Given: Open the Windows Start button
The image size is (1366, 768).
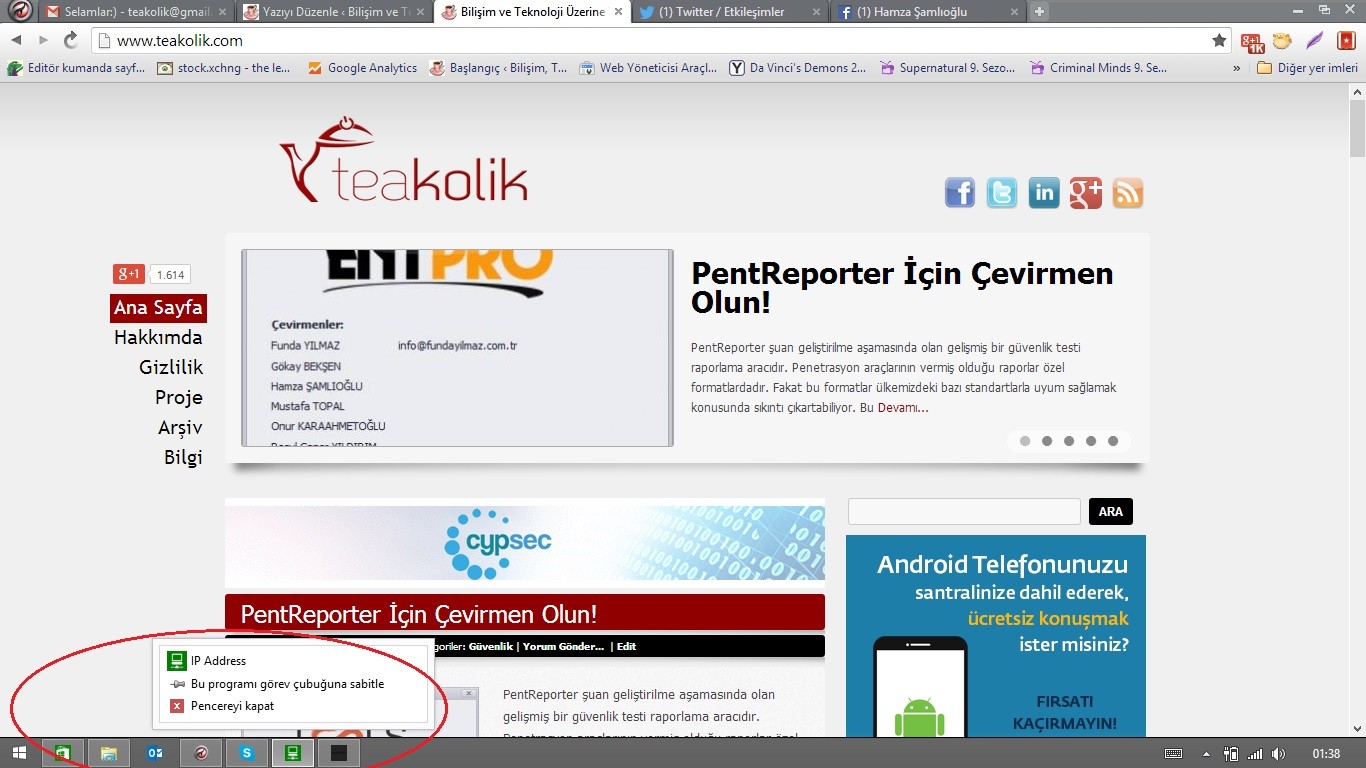Looking at the screenshot, I should pos(19,754).
